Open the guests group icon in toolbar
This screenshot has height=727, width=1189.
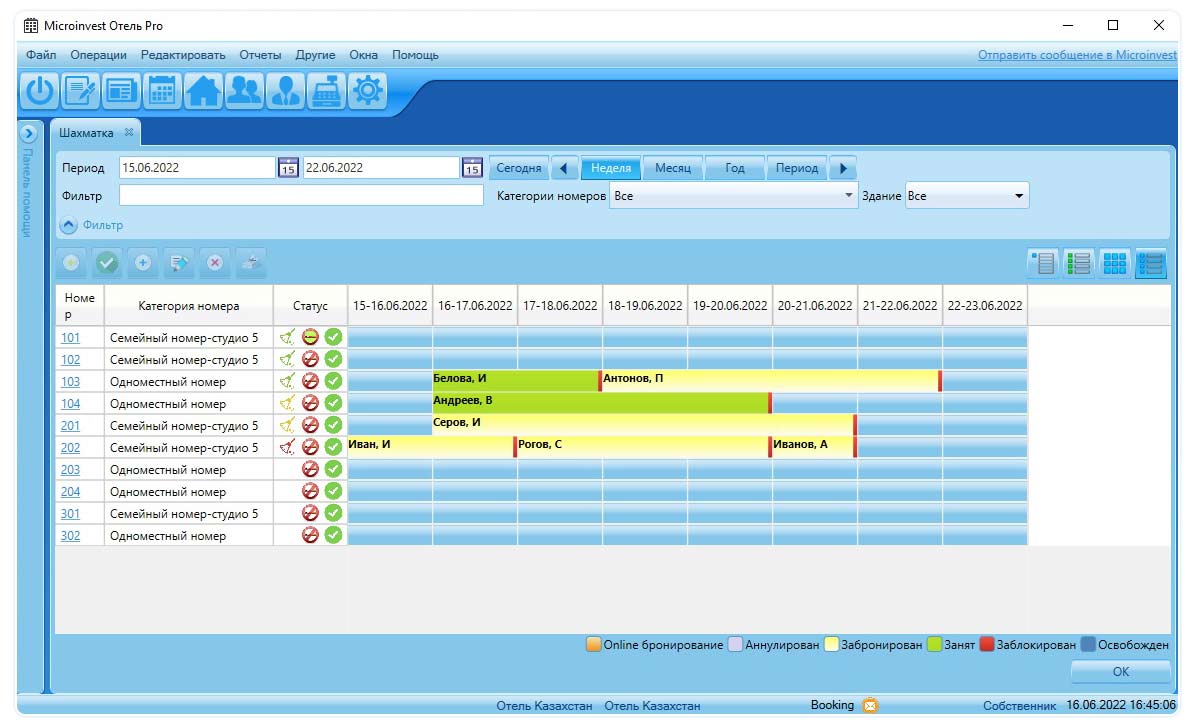coord(244,92)
